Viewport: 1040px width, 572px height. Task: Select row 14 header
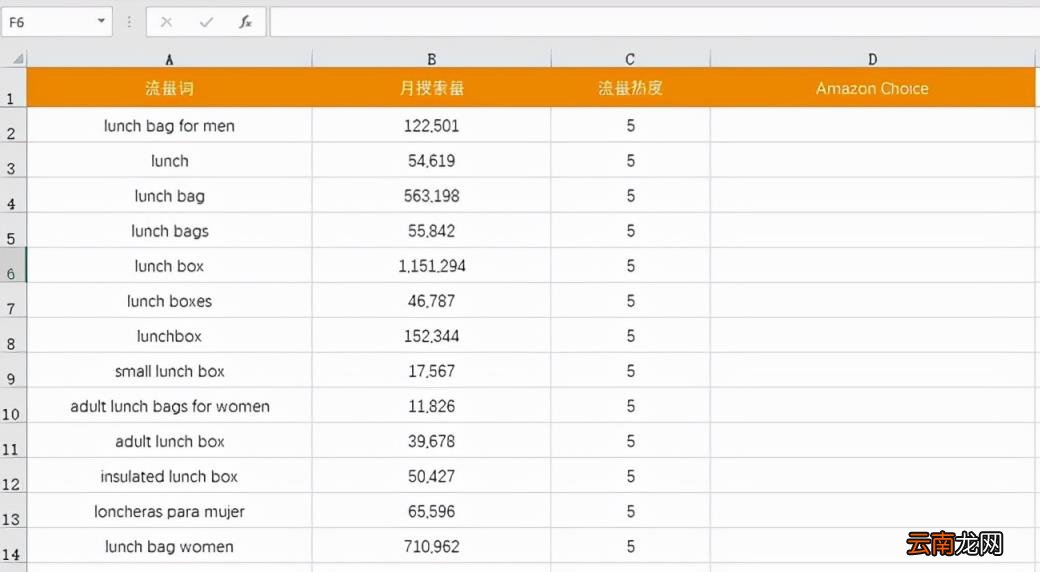pos(13,546)
